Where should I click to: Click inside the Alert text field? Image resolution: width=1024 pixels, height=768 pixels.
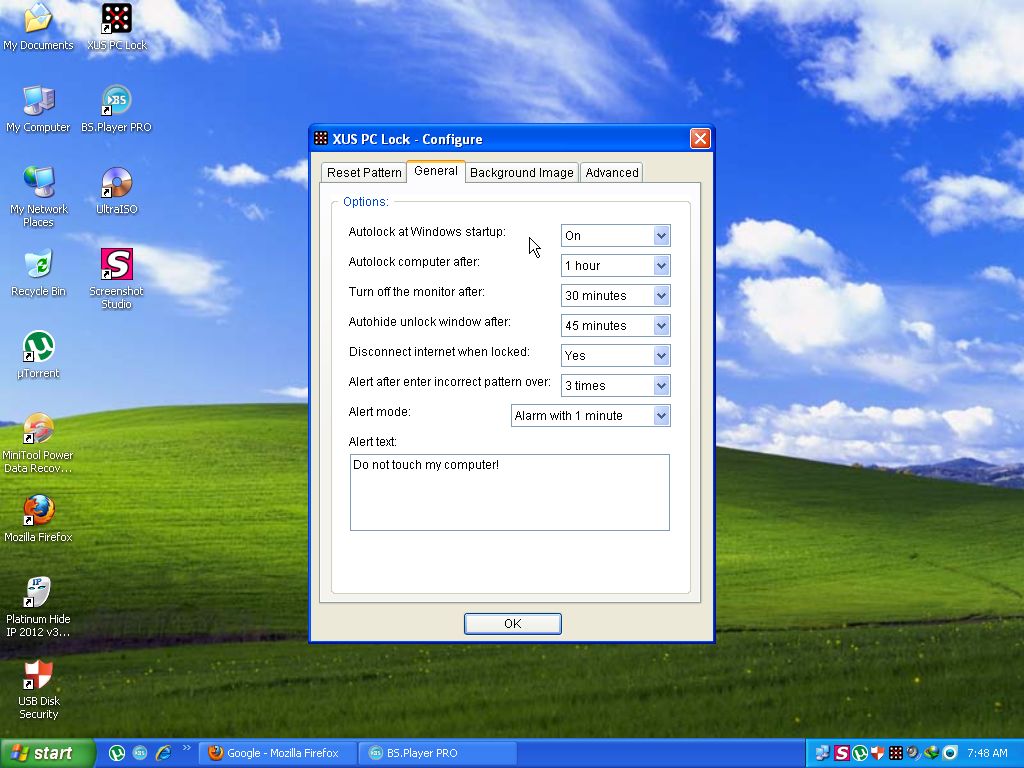[509, 492]
